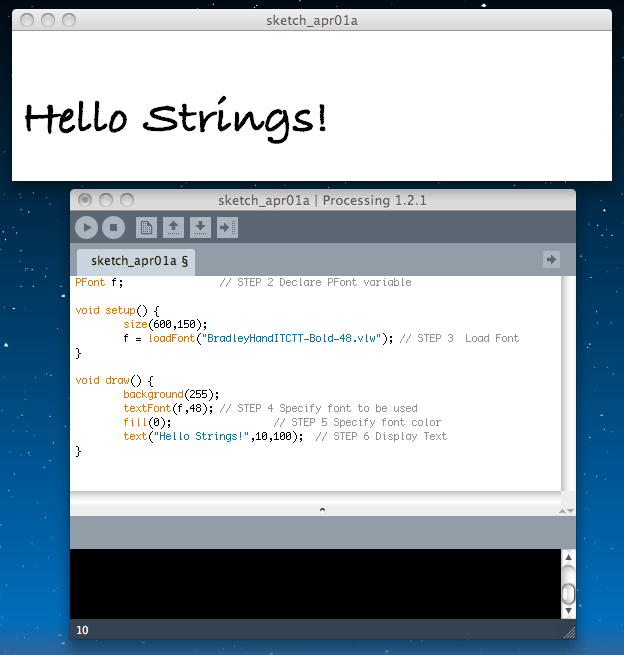Create a new sketch with the New icon
Viewport: 624px width, 655px height.
[x=146, y=228]
